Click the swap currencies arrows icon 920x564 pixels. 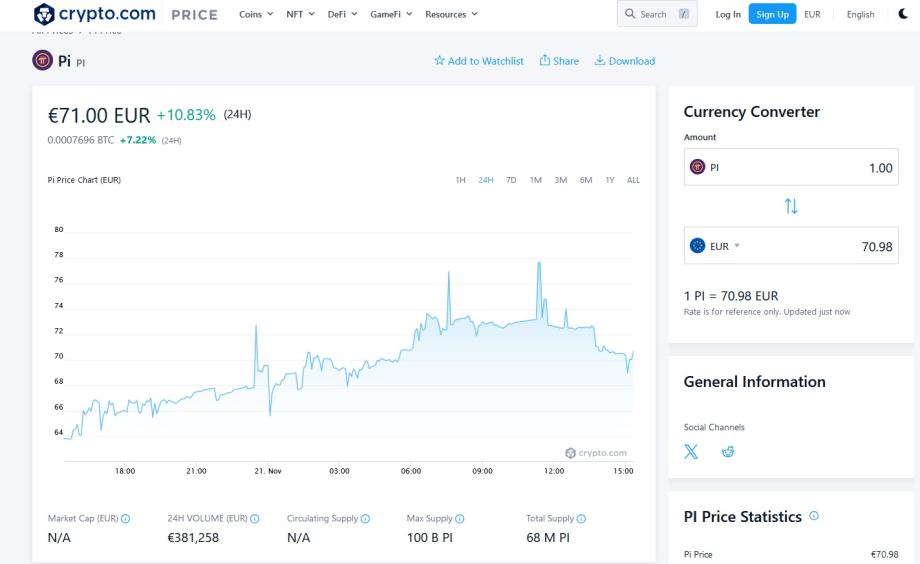pos(791,206)
